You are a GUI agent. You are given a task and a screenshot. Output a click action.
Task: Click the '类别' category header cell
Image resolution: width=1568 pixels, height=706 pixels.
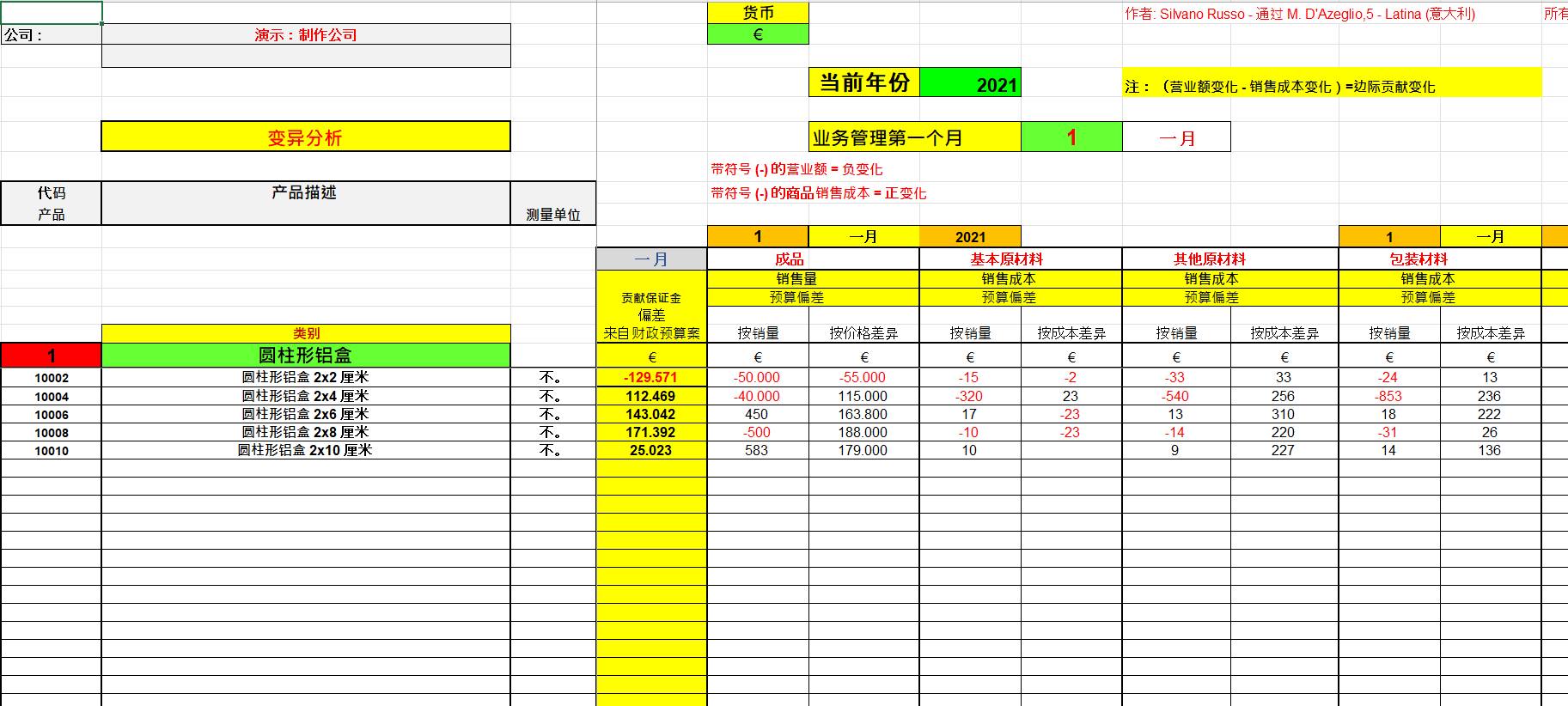[x=306, y=333]
